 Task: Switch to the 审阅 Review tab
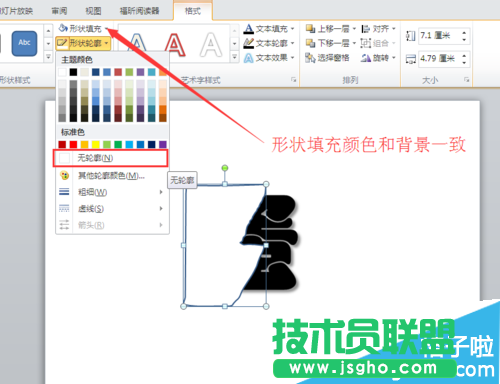click(59, 11)
